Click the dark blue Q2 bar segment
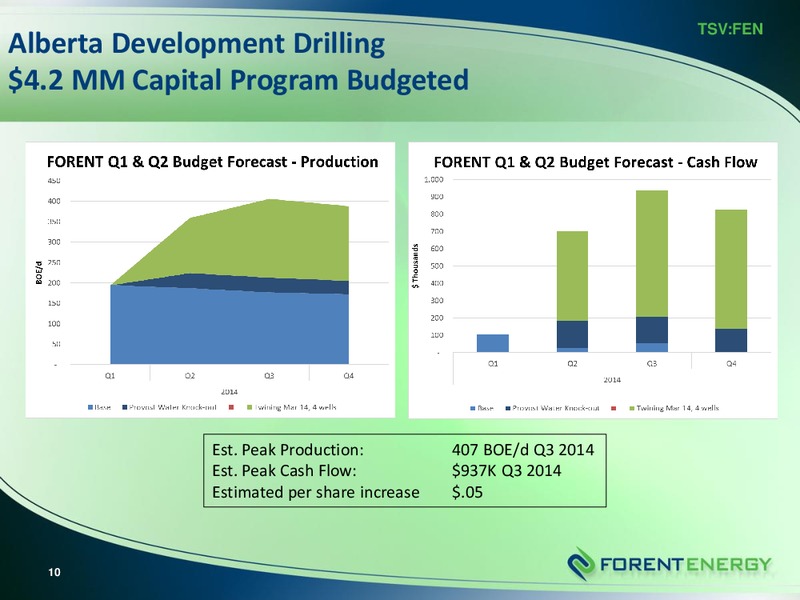The width and height of the screenshot is (800, 600). [x=572, y=334]
